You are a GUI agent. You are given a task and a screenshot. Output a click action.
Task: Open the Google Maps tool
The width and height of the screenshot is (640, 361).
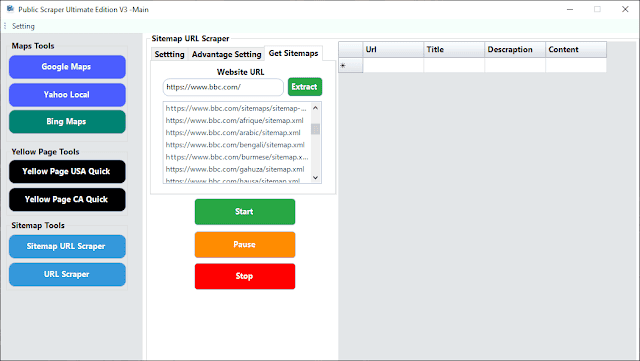[x=67, y=67]
